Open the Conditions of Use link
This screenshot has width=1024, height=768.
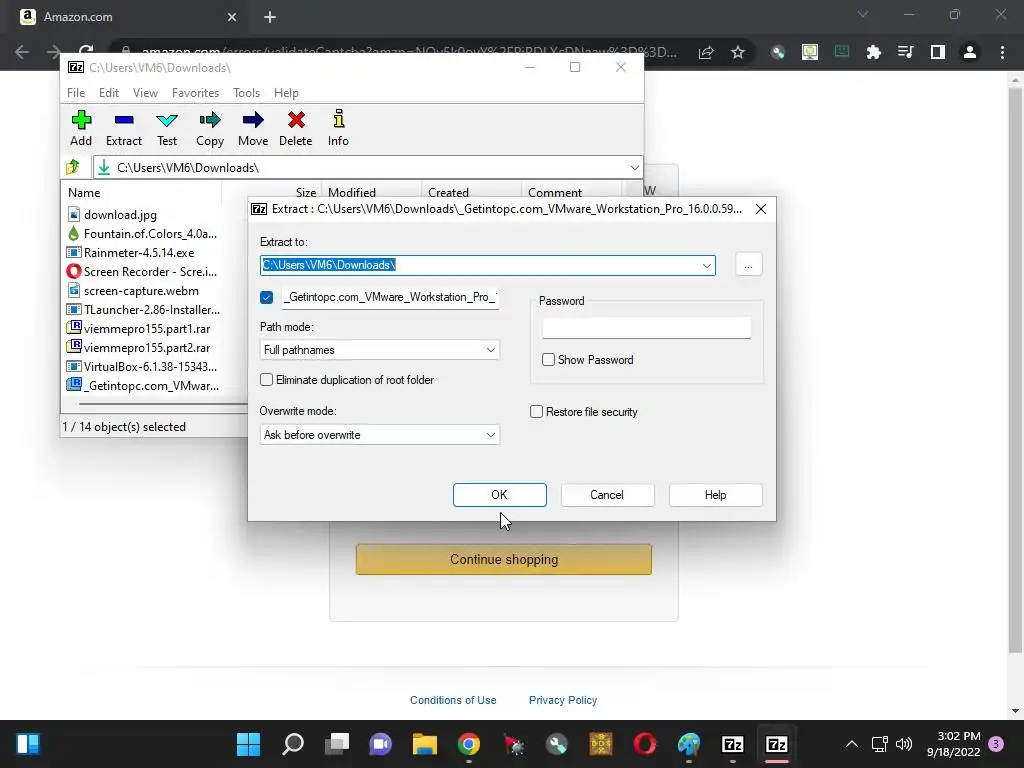(x=453, y=700)
